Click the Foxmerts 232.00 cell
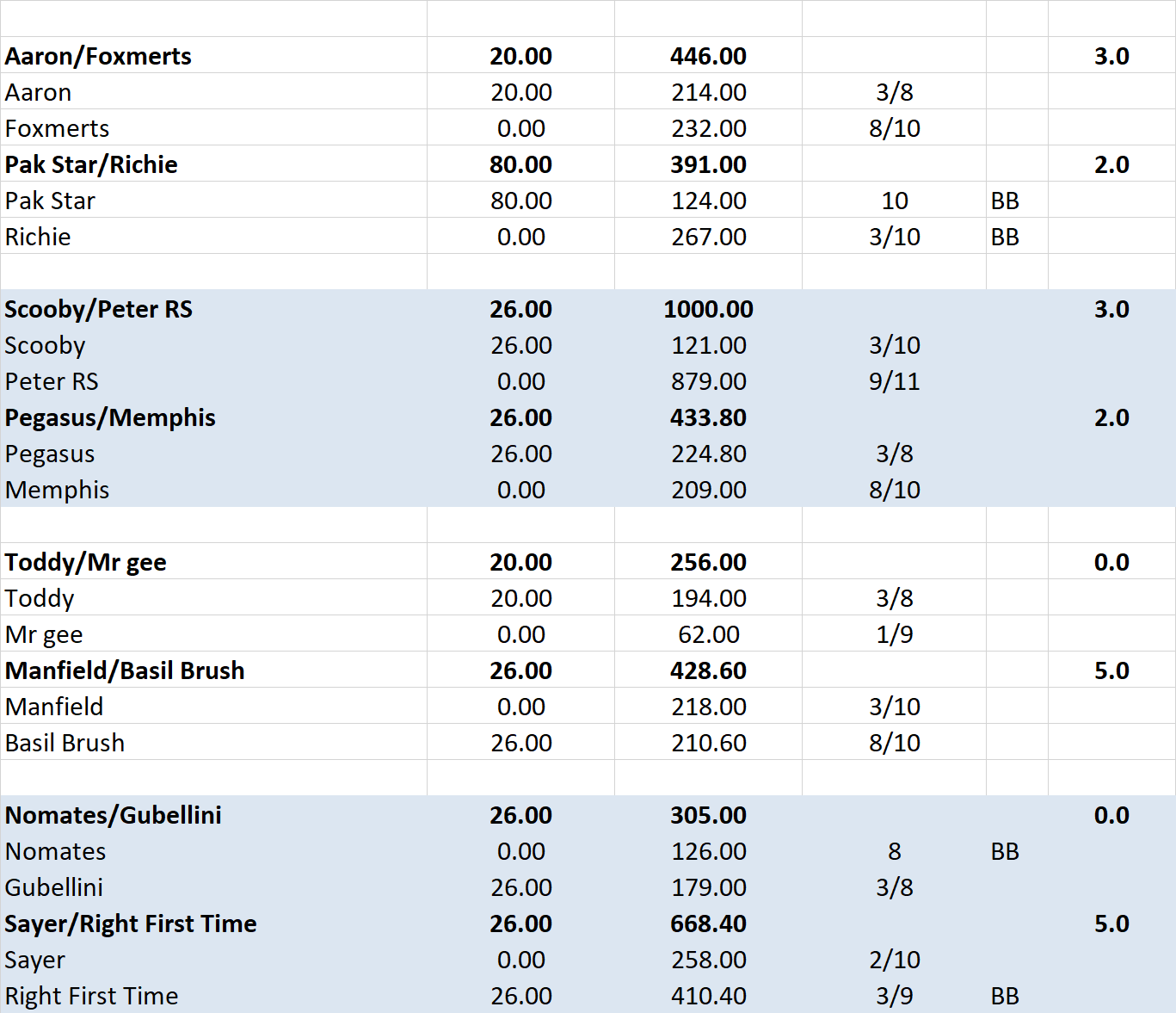 (708, 128)
